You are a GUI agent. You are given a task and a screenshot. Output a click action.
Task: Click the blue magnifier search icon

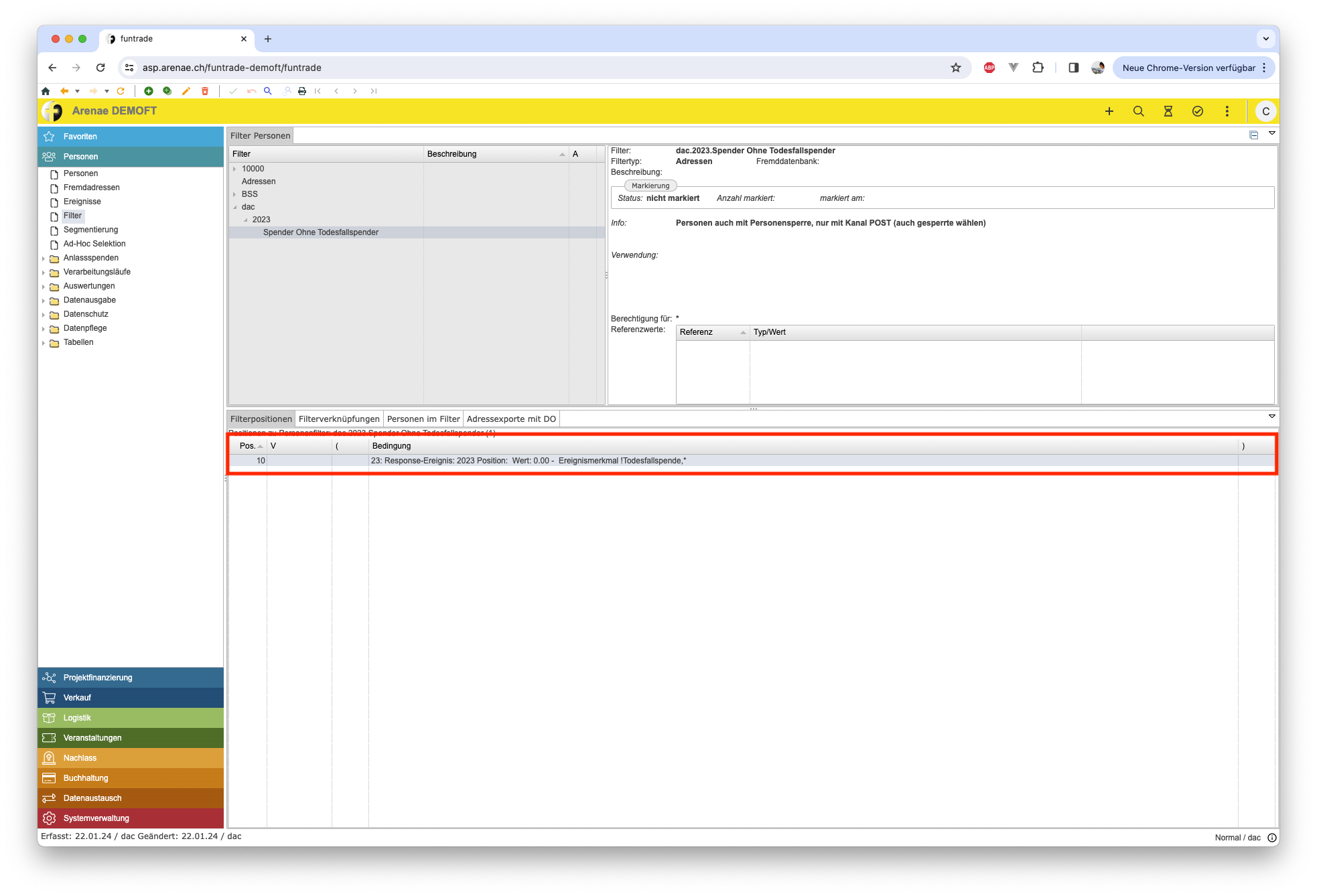[x=267, y=91]
